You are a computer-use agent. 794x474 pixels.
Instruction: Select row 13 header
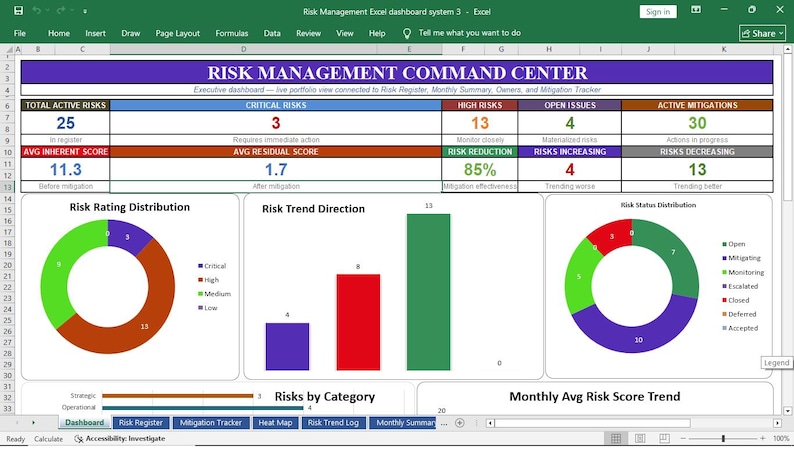coord(8,187)
